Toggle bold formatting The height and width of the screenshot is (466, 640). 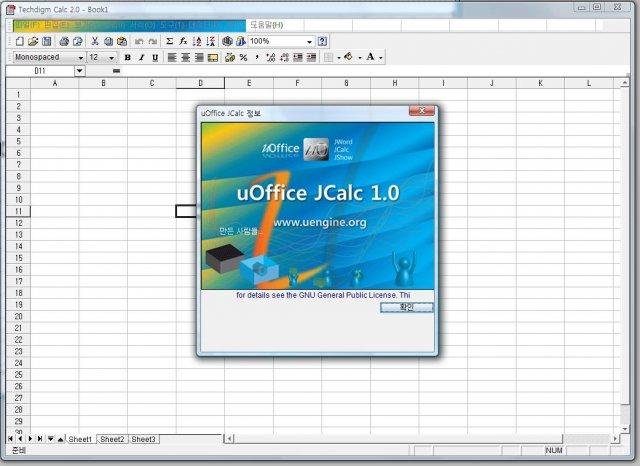pyautogui.click(x=128, y=58)
